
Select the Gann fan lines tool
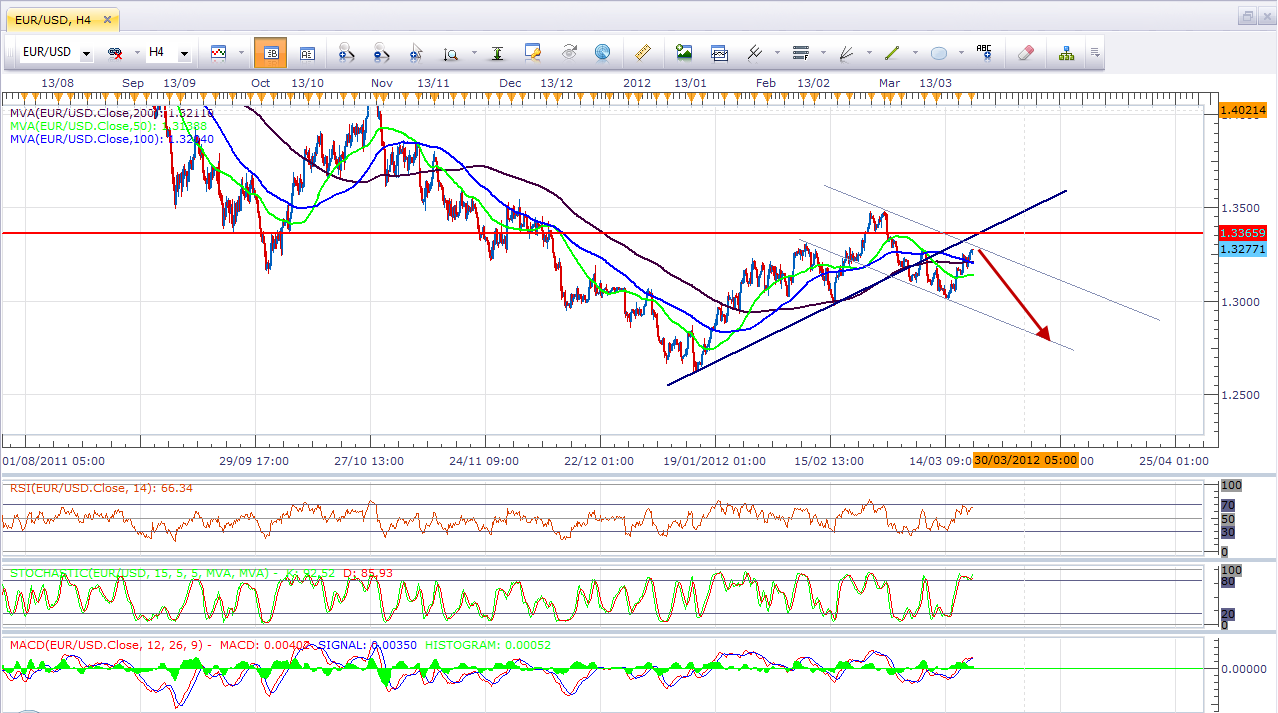pyautogui.click(x=846, y=52)
